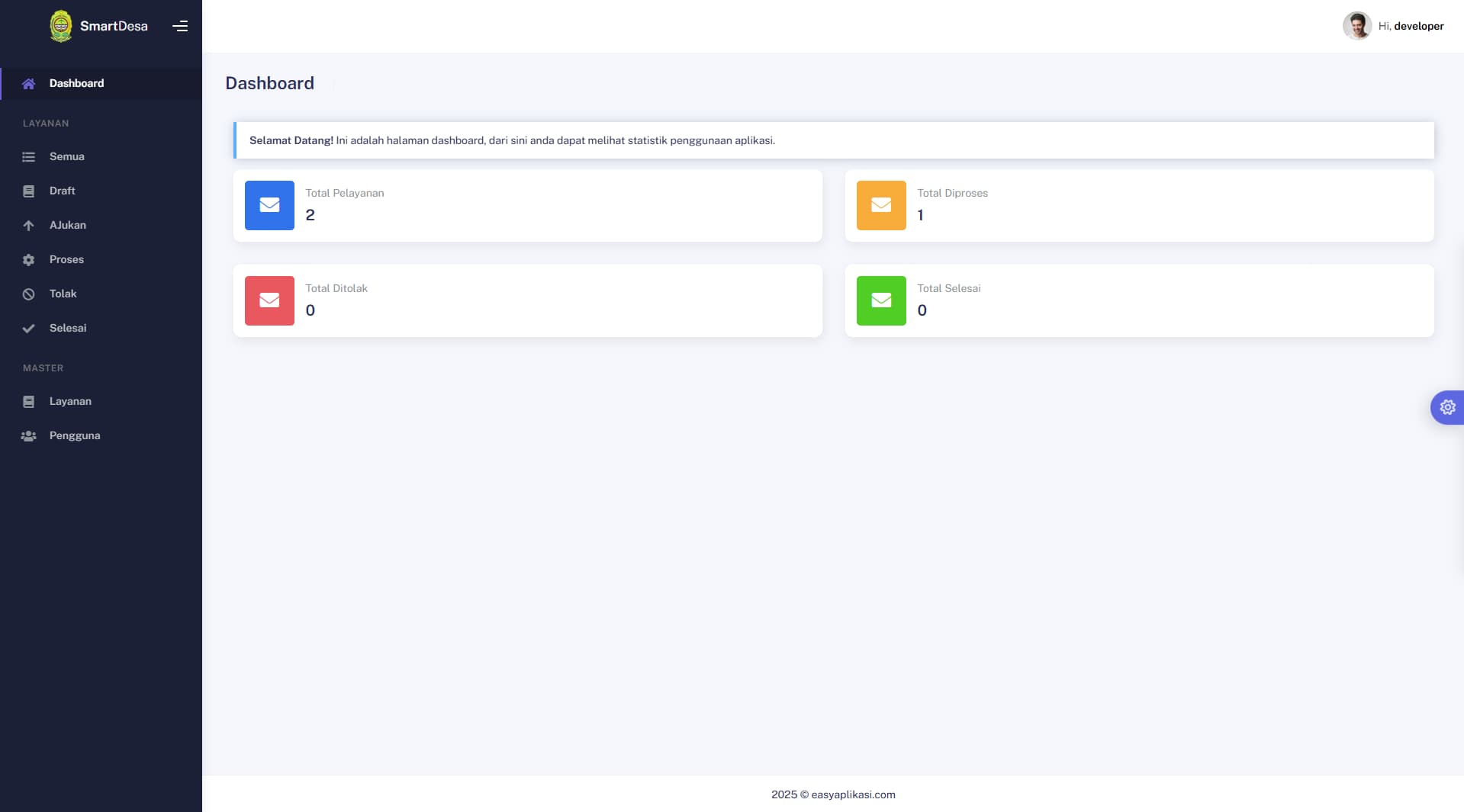
Task: Click the Selesai checkmark icon
Action: pyautogui.click(x=28, y=329)
